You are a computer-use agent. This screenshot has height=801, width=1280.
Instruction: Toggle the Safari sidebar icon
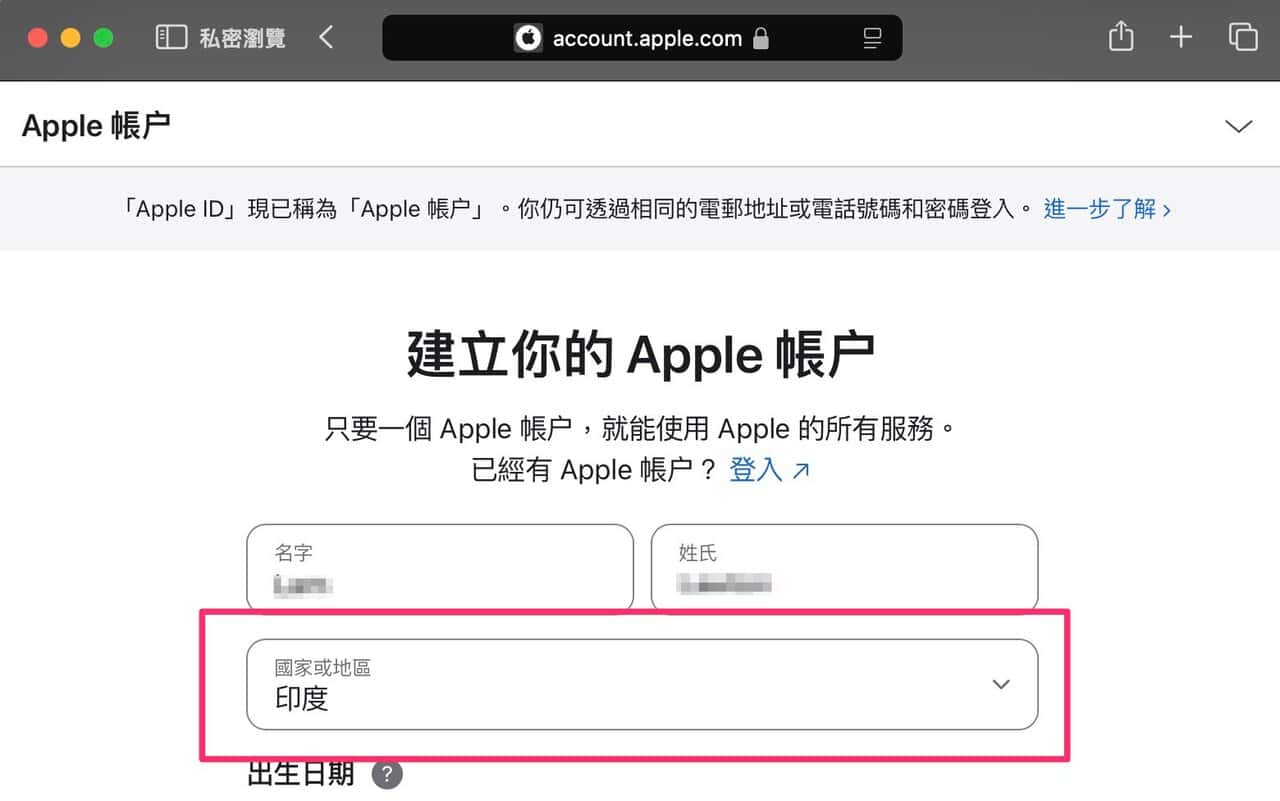tap(171, 38)
